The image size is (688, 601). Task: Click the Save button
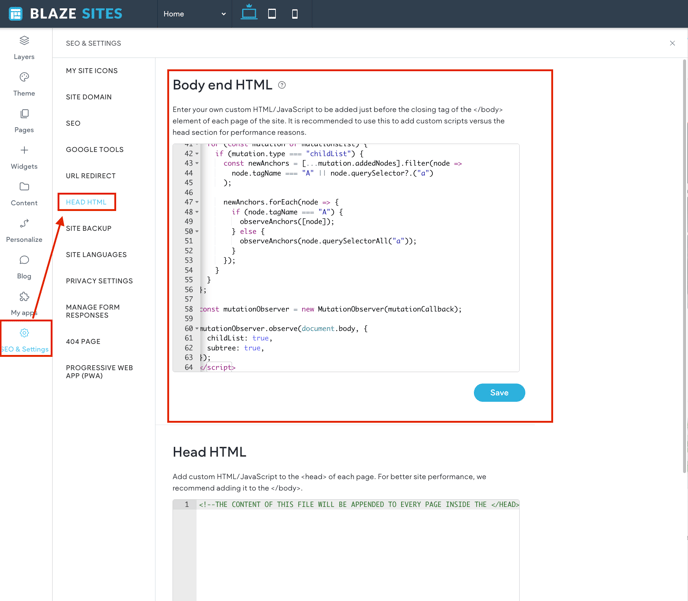499,393
